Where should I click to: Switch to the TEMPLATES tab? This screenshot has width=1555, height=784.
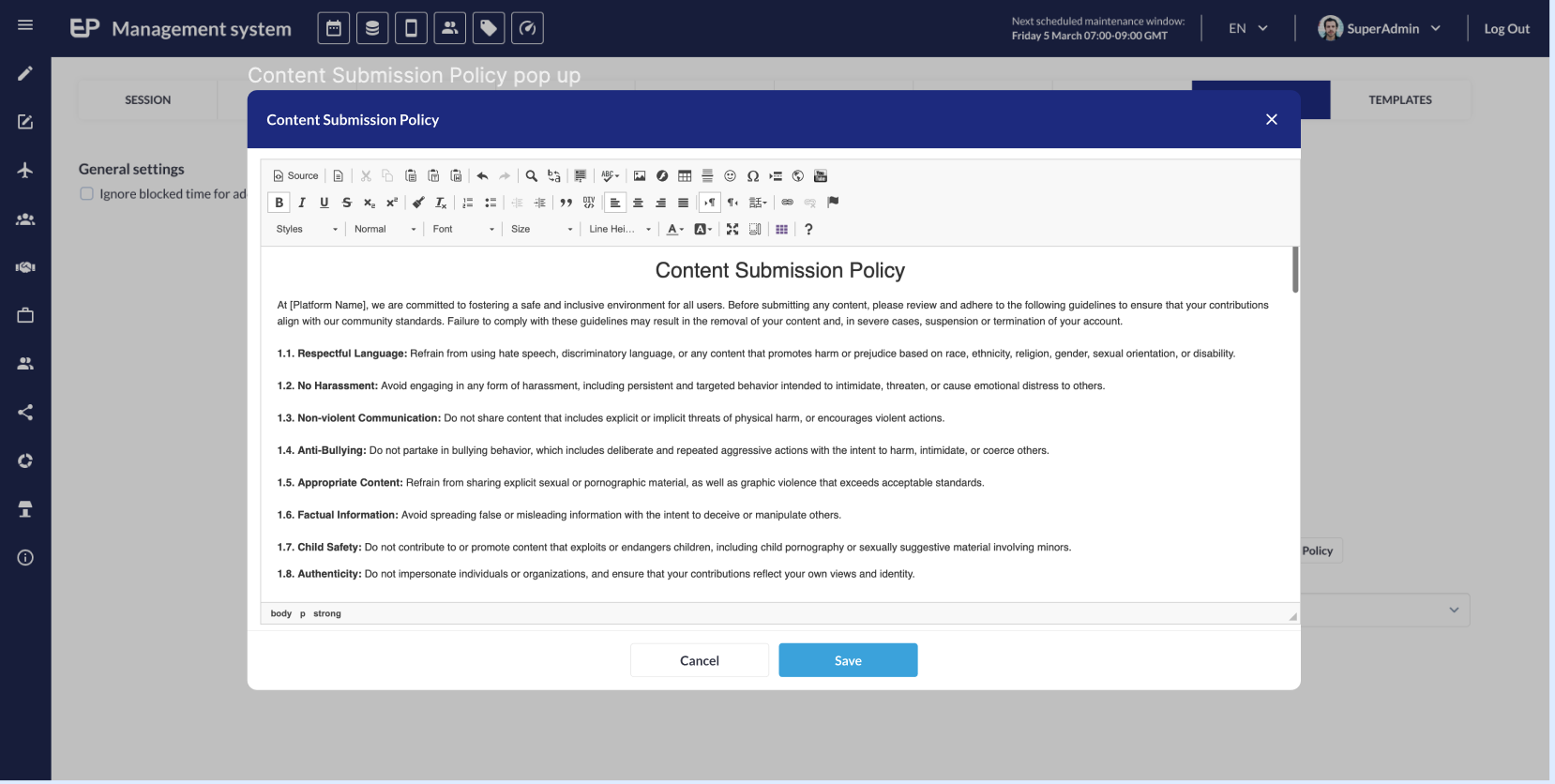point(1400,99)
